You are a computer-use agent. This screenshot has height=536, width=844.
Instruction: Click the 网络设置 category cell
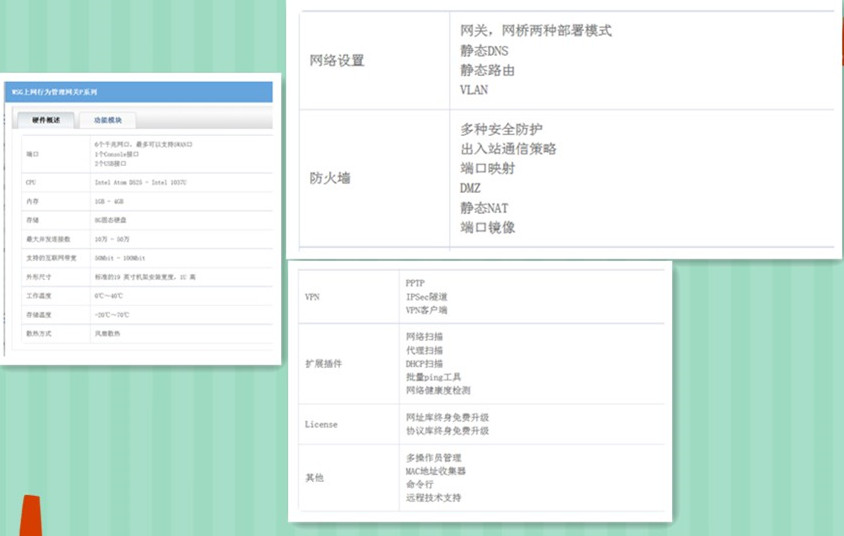[x=337, y=61]
